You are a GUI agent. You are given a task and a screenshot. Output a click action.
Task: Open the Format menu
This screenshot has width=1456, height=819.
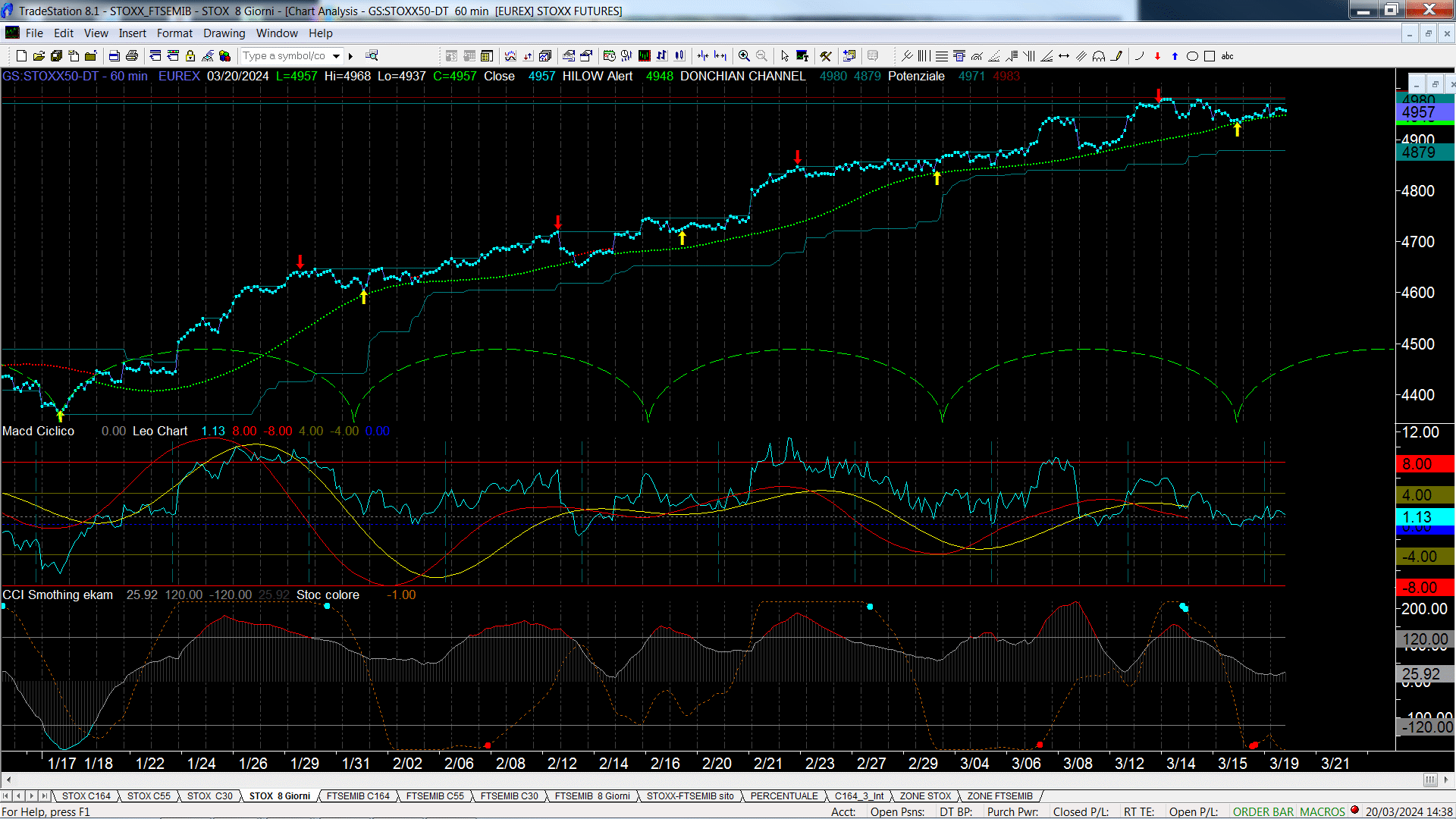174,33
